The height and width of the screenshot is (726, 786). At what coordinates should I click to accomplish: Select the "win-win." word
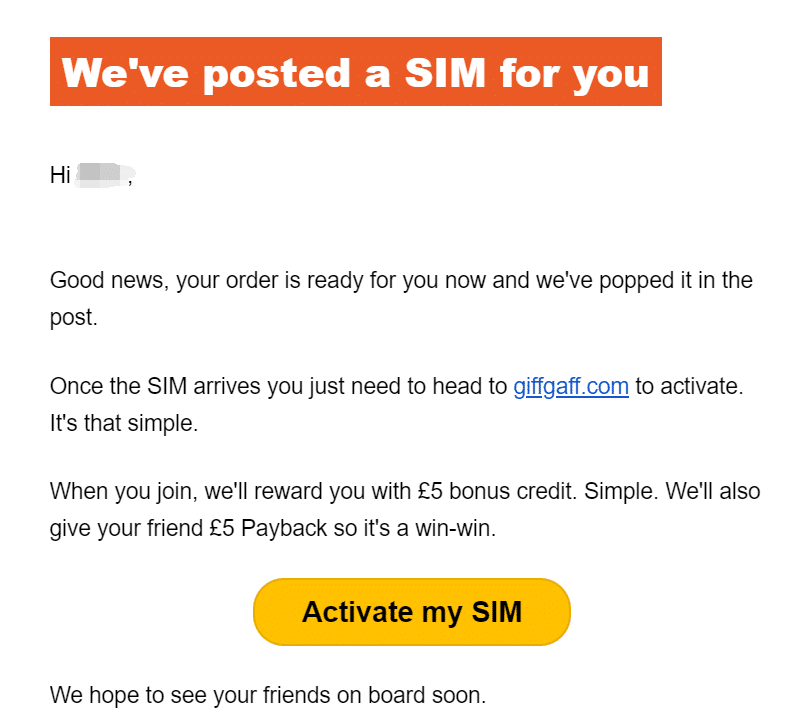coord(456,528)
